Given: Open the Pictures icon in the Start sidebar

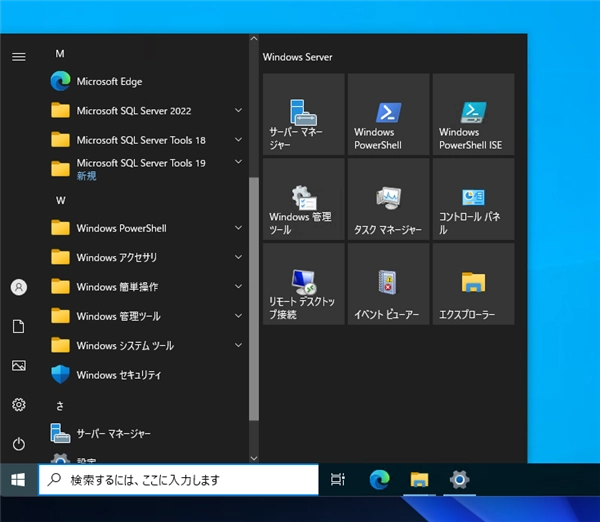Looking at the screenshot, I should tap(19, 365).
